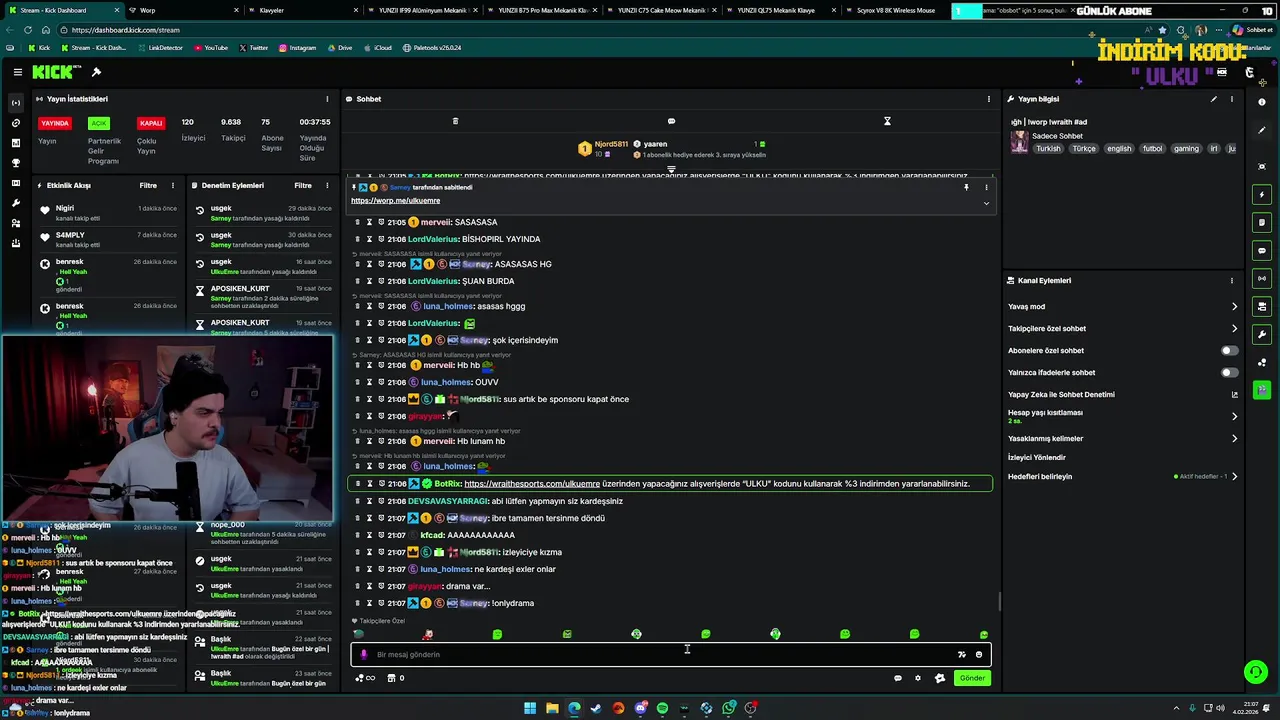
Task: Open Sohbet panel three-dot menu
Action: [989, 99]
